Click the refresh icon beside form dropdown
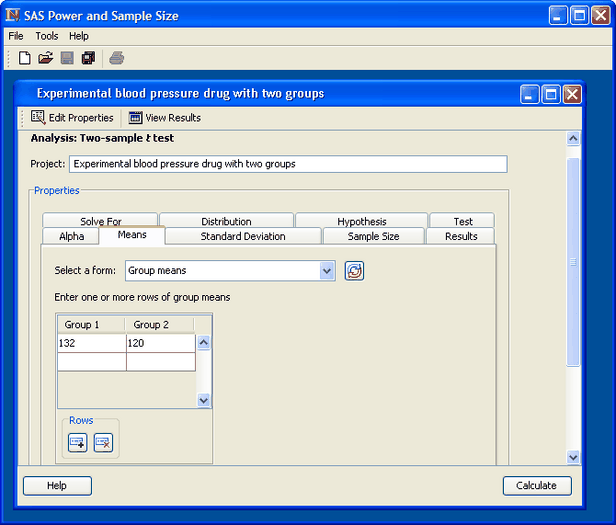Image resolution: width=616 pixels, height=525 pixels. pyautogui.click(x=354, y=270)
